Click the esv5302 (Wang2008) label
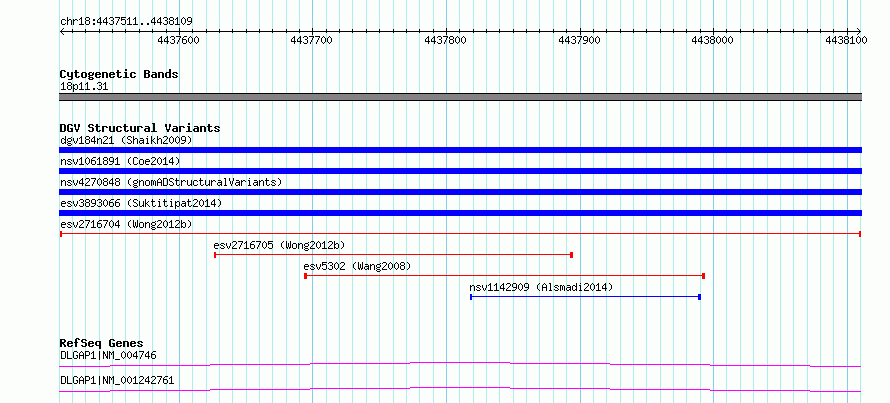The width and height of the screenshot is (890, 403). point(357,266)
